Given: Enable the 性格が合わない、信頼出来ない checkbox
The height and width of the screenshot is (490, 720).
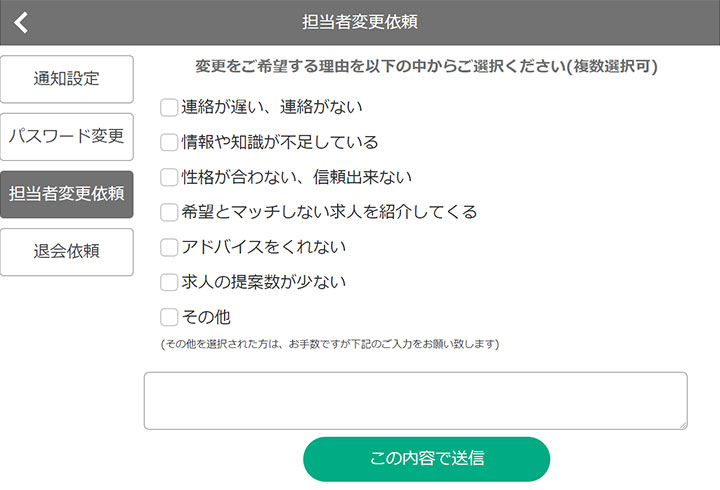Looking at the screenshot, I should [169, 177].
